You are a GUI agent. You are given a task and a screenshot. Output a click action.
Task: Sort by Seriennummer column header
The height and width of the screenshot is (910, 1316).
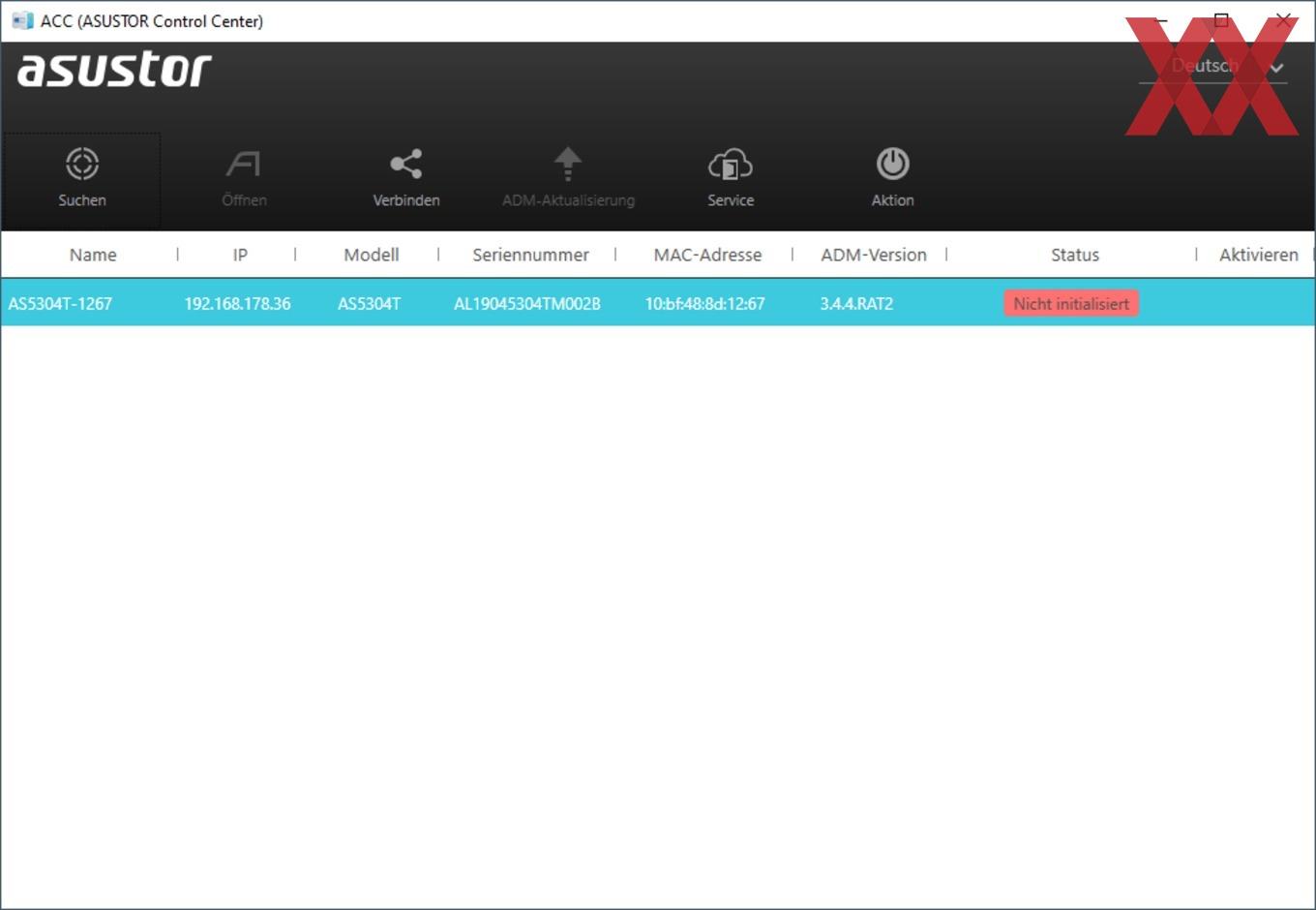pyautogui.click(x=530, y=255)
